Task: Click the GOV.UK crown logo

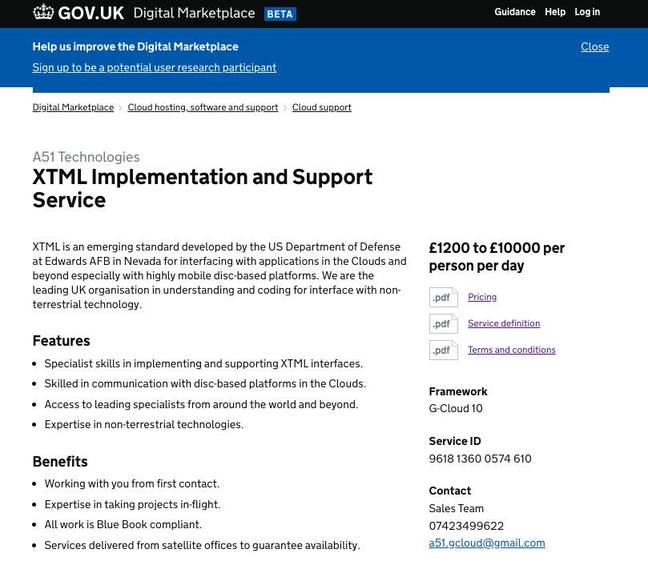Action: pos(43,12)
